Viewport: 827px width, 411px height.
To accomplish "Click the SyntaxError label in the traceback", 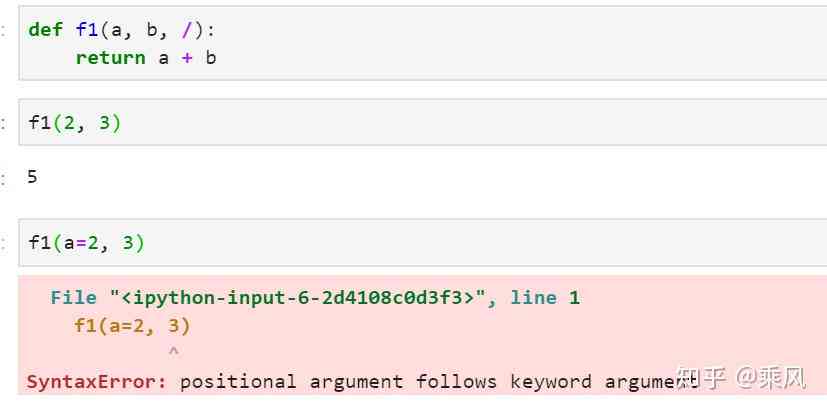I will [97, 381].
